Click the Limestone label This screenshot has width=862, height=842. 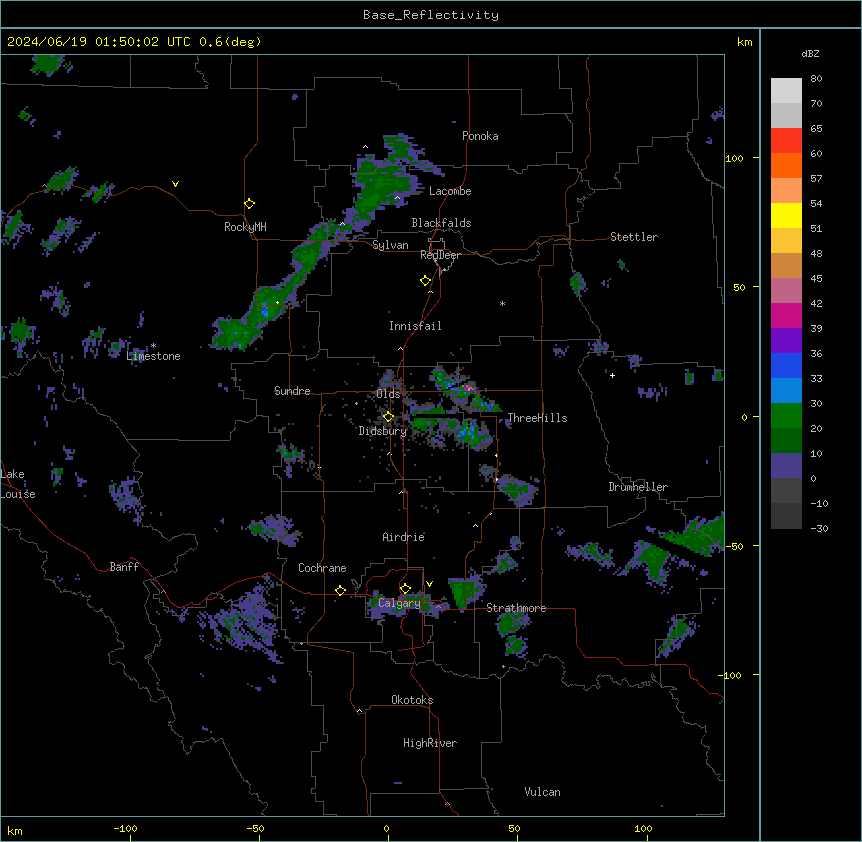[153, 356]
